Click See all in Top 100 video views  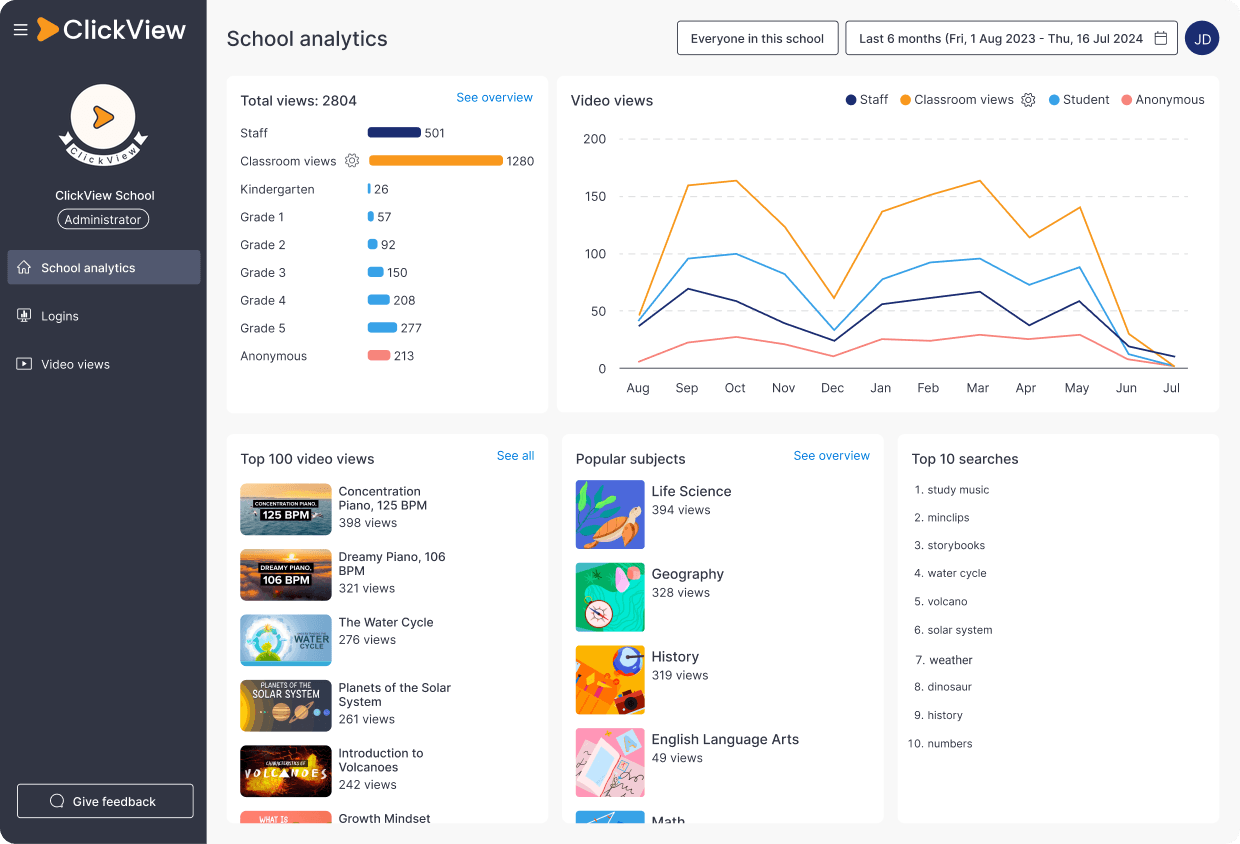(515, 455)
